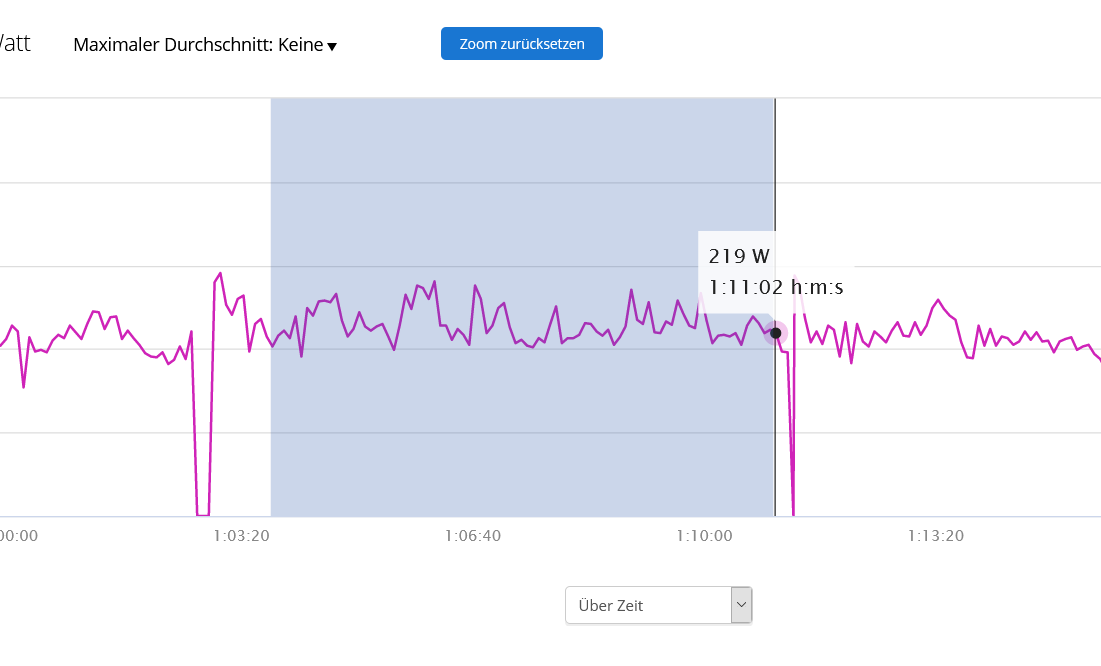Click the 1:10:00 time axis label
This screenshot has width=1101, height=666.
click(x=704, y=536)
